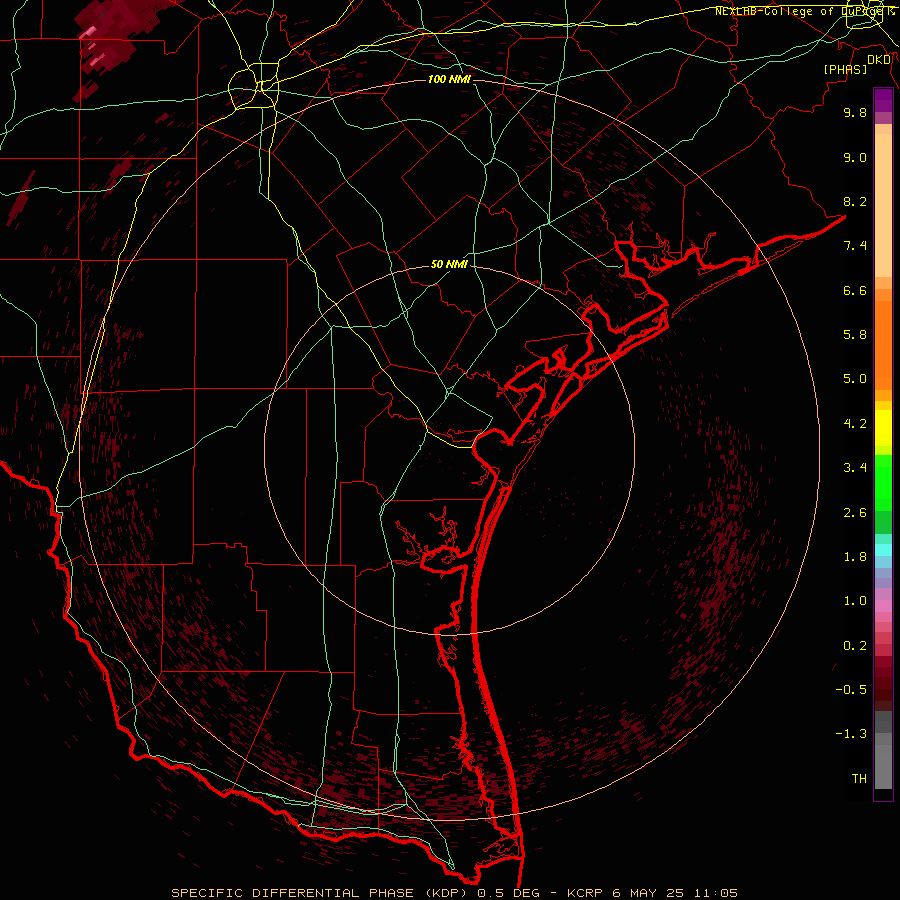Click the -1.3 value on the color scale
Screen dimensions: 900x900
851,734
